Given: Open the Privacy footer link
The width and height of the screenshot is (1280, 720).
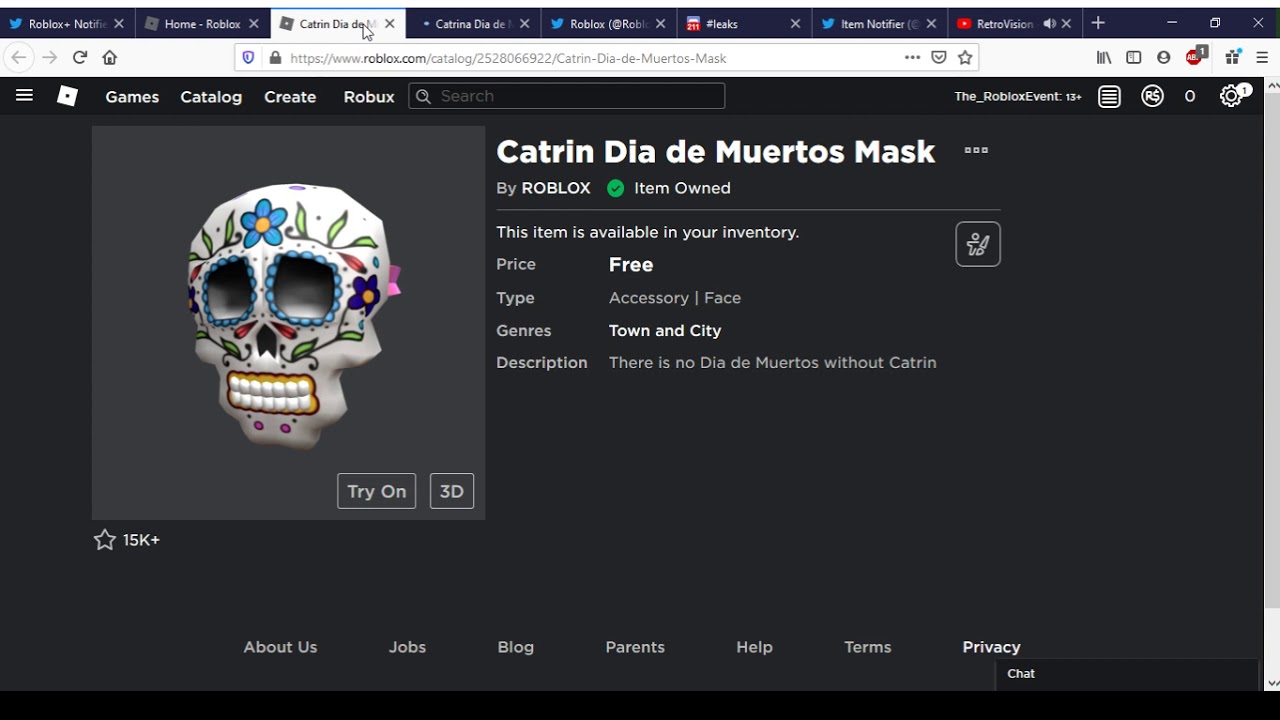Looking at the screenshot, I should pos(991,647).
